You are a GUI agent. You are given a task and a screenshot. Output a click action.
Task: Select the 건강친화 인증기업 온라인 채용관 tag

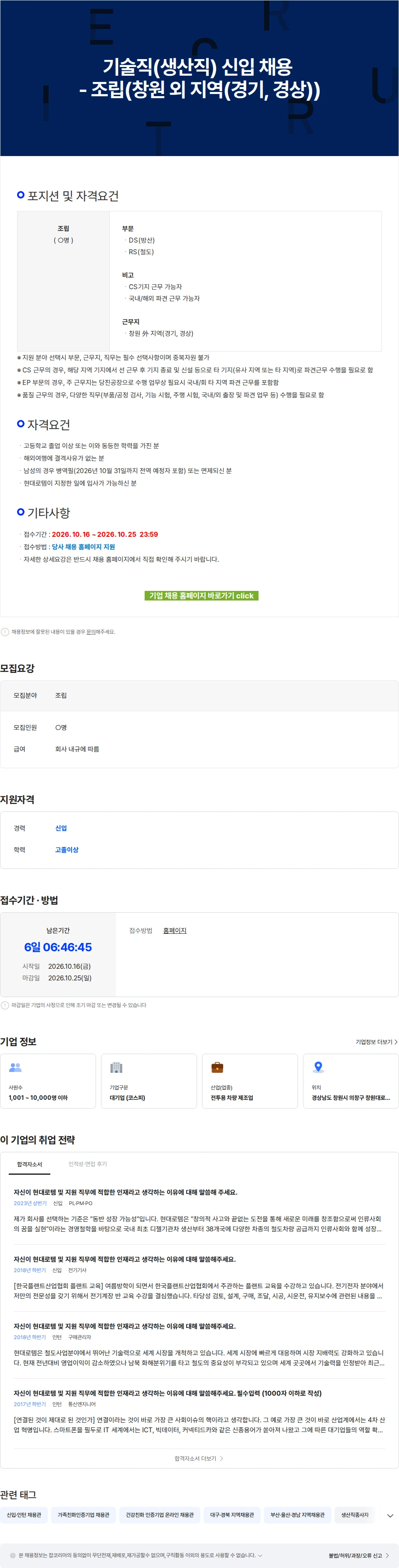(159, 1515)
